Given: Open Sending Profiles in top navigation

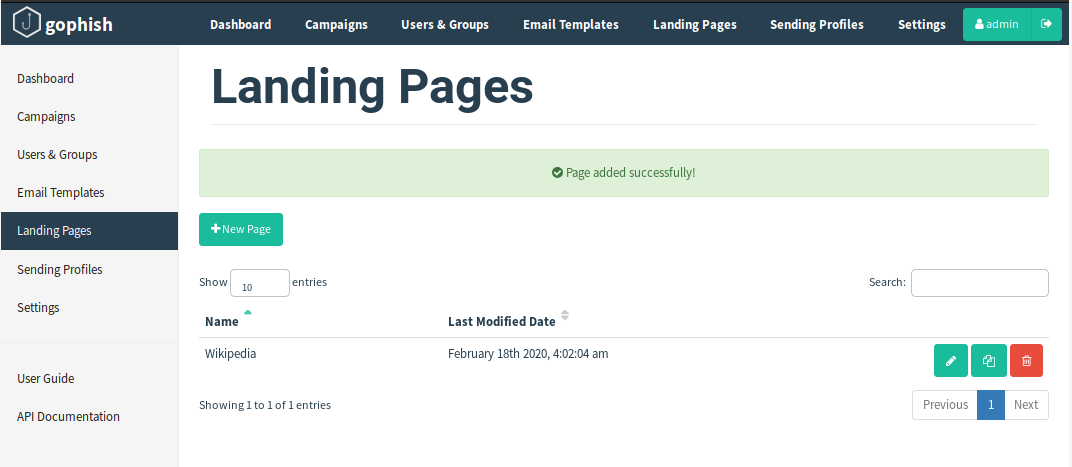Looking at the screenshot, I should [816, 24].
